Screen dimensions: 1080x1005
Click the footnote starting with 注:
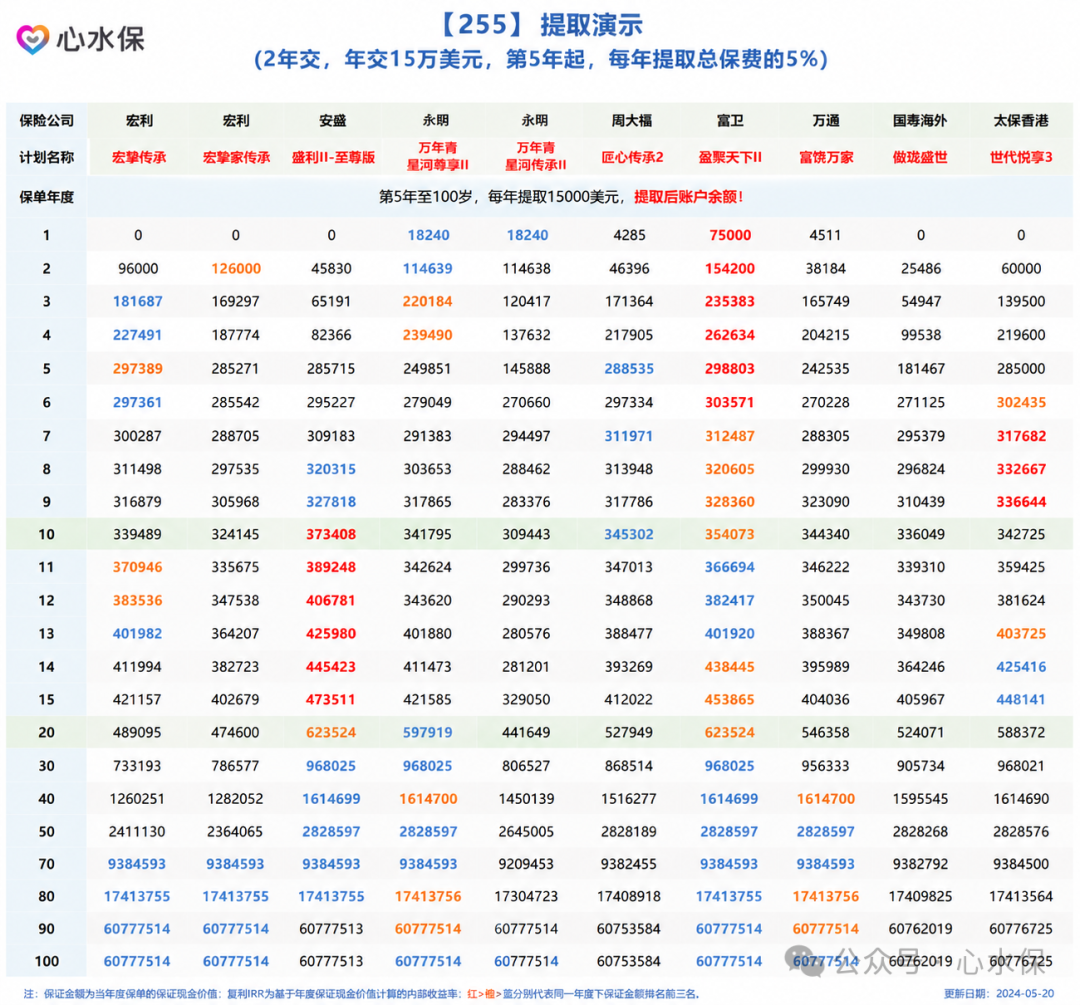tap(362, 994)
